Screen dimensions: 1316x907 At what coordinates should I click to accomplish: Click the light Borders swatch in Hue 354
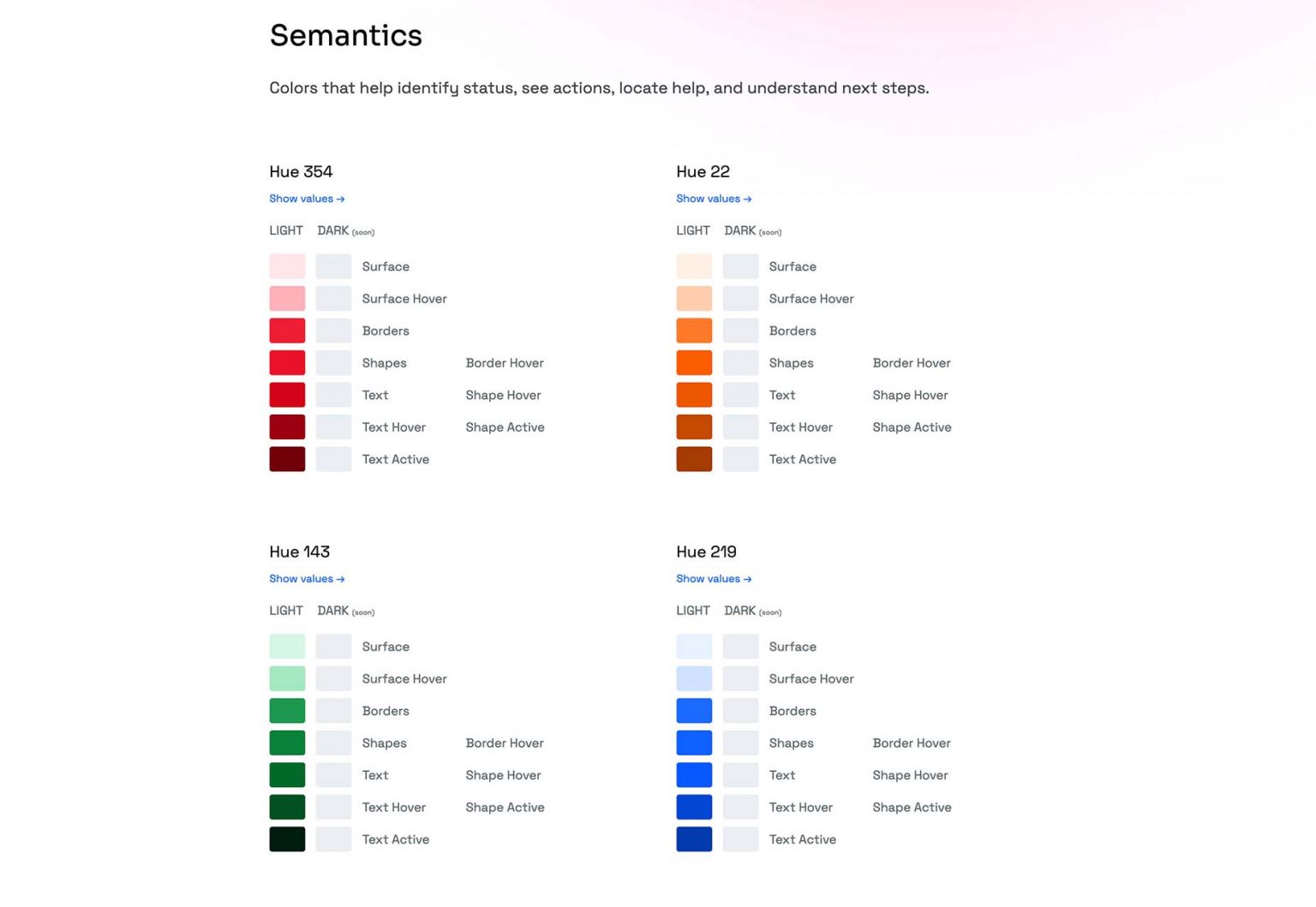(x=287, y=331)
